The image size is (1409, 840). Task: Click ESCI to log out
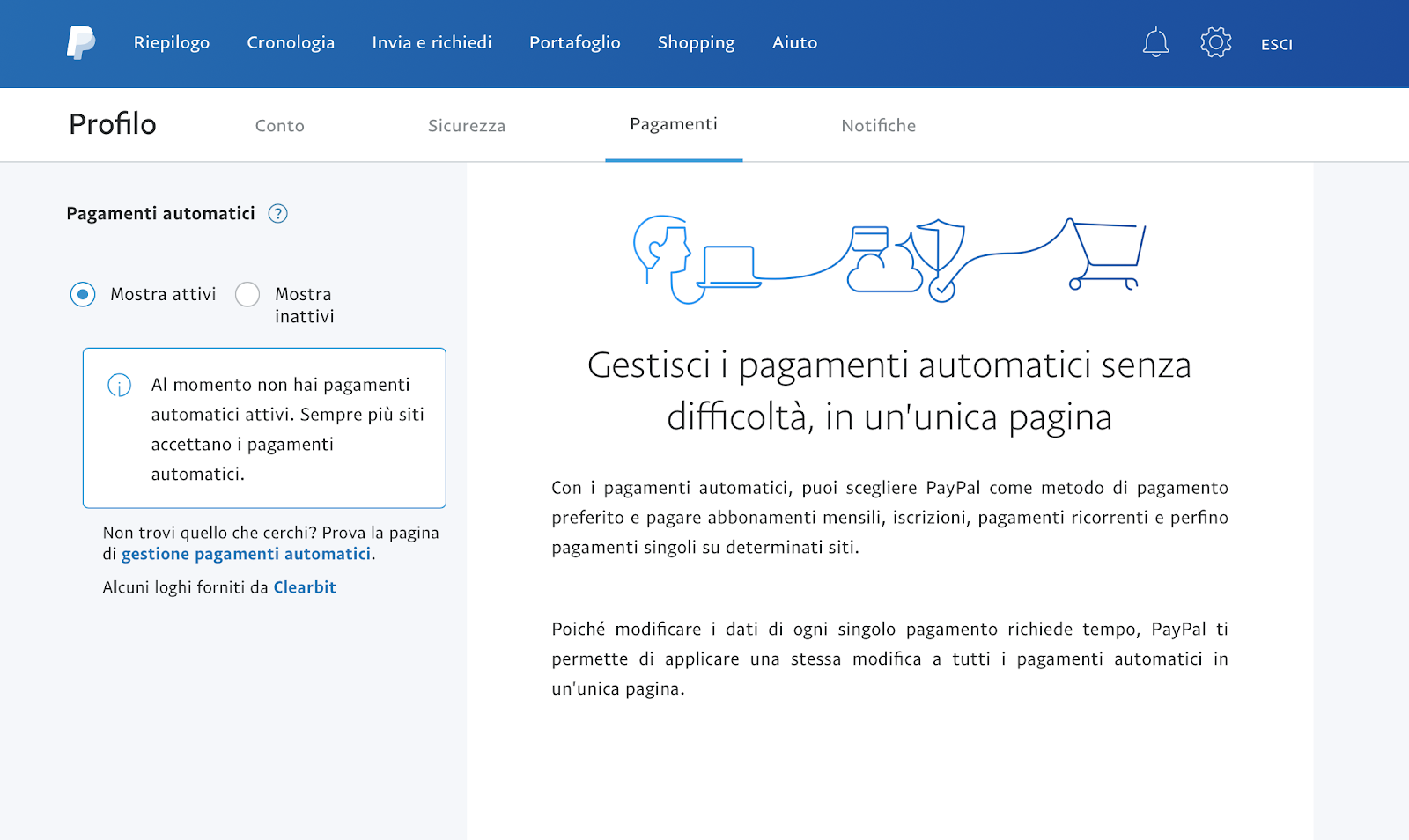click(1276, 44)
